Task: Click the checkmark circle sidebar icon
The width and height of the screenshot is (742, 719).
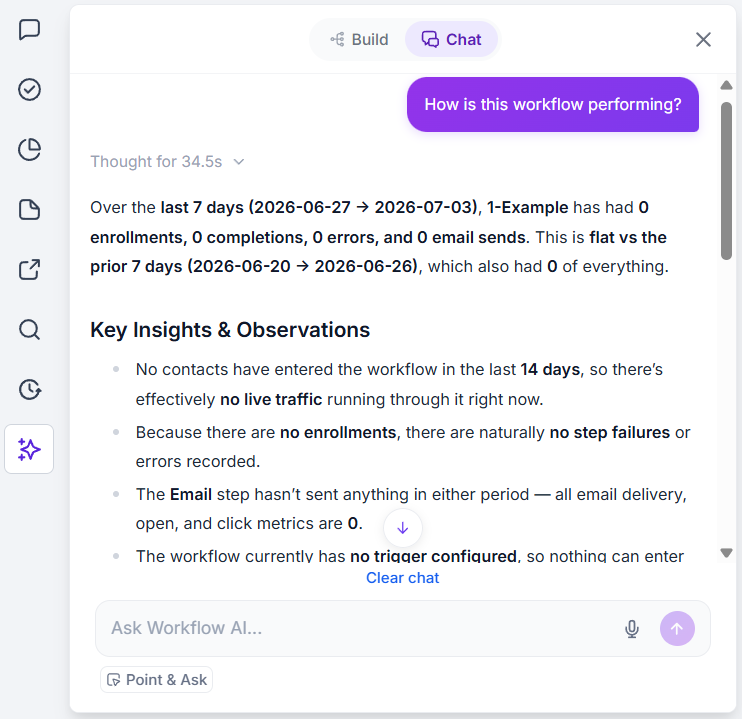Action: [29, 89]
